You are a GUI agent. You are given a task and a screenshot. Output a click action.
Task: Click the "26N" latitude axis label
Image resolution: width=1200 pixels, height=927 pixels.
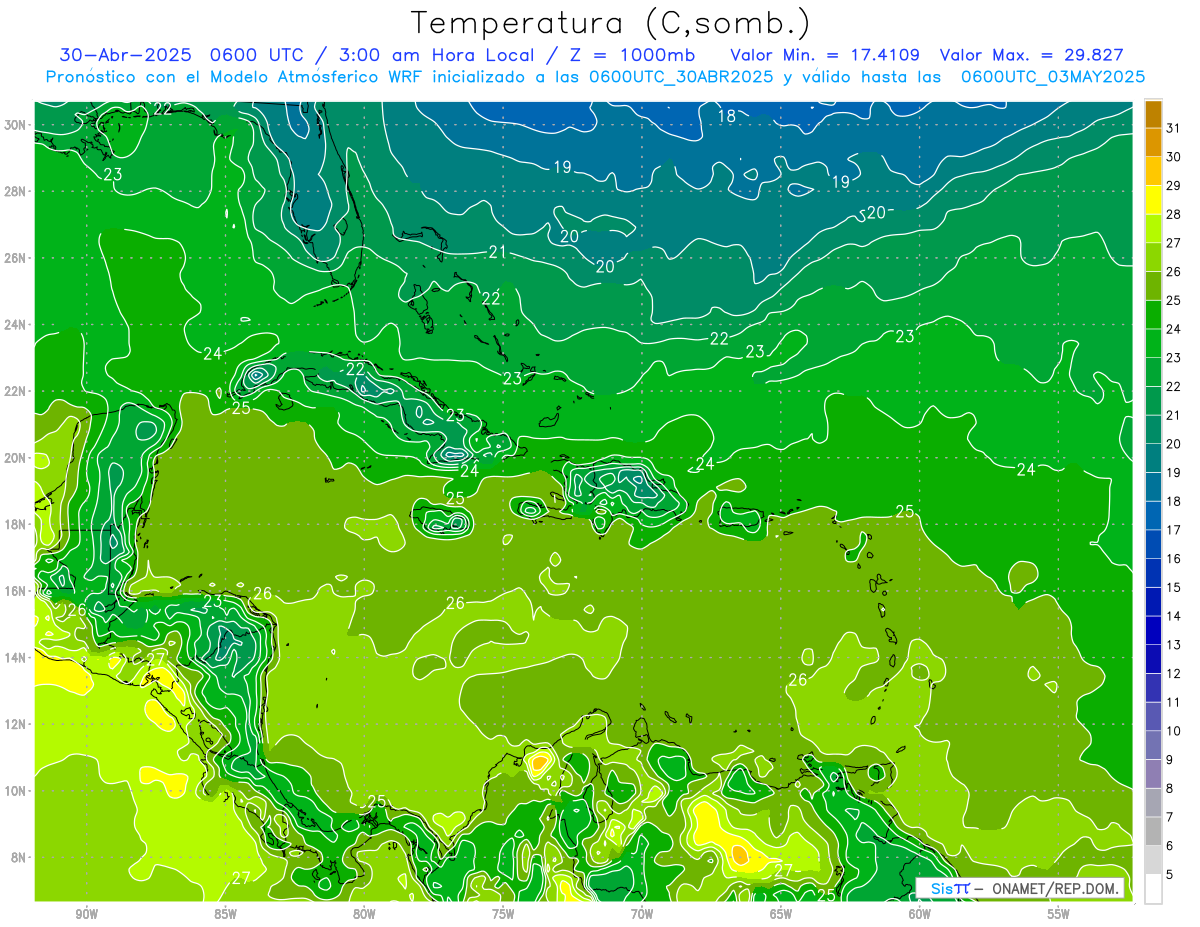point(15,258)
